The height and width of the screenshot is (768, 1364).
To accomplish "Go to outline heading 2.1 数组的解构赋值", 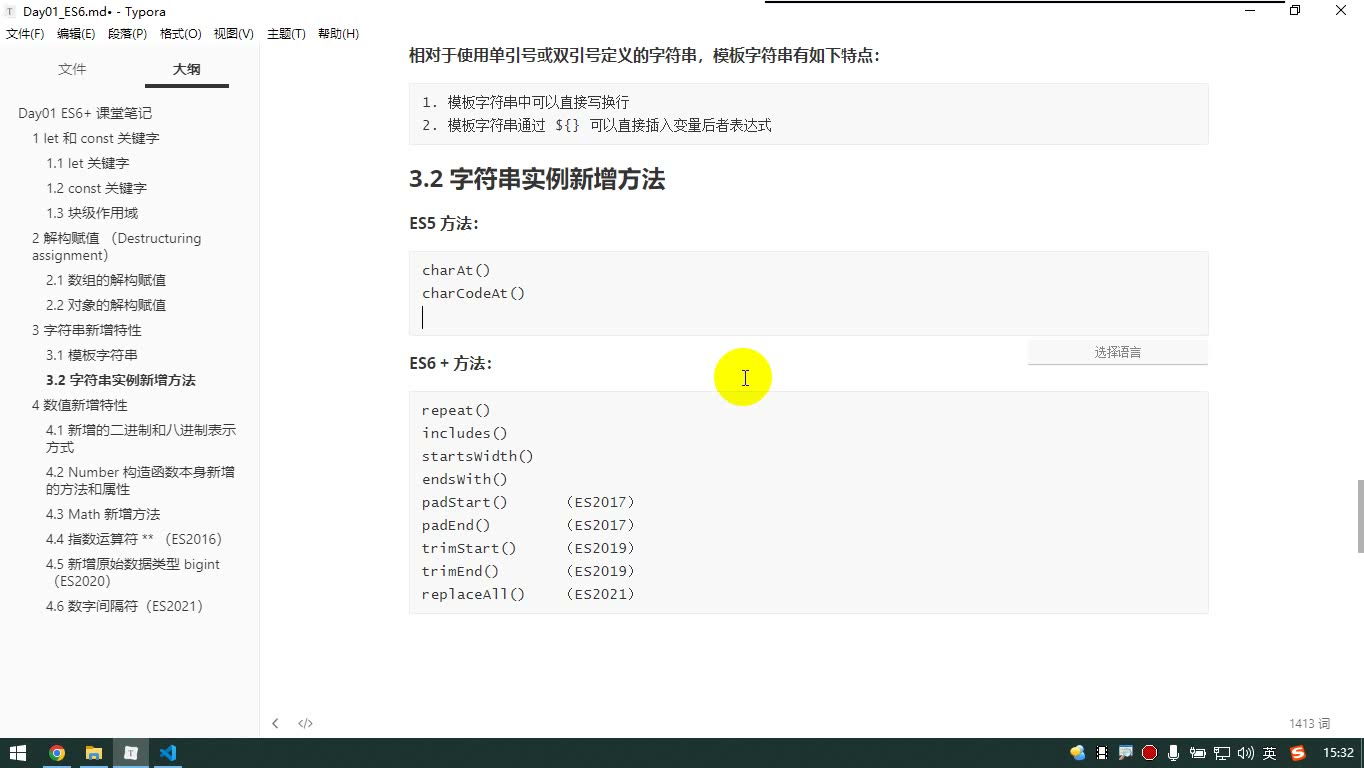I will coord(106,280).
